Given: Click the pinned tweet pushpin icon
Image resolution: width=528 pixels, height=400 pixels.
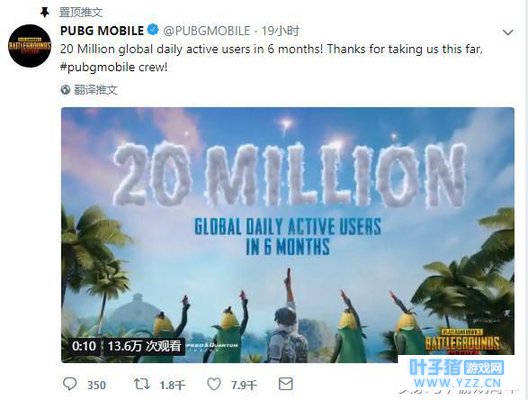Looking at the screenshot, I should [x=44, y=12].
